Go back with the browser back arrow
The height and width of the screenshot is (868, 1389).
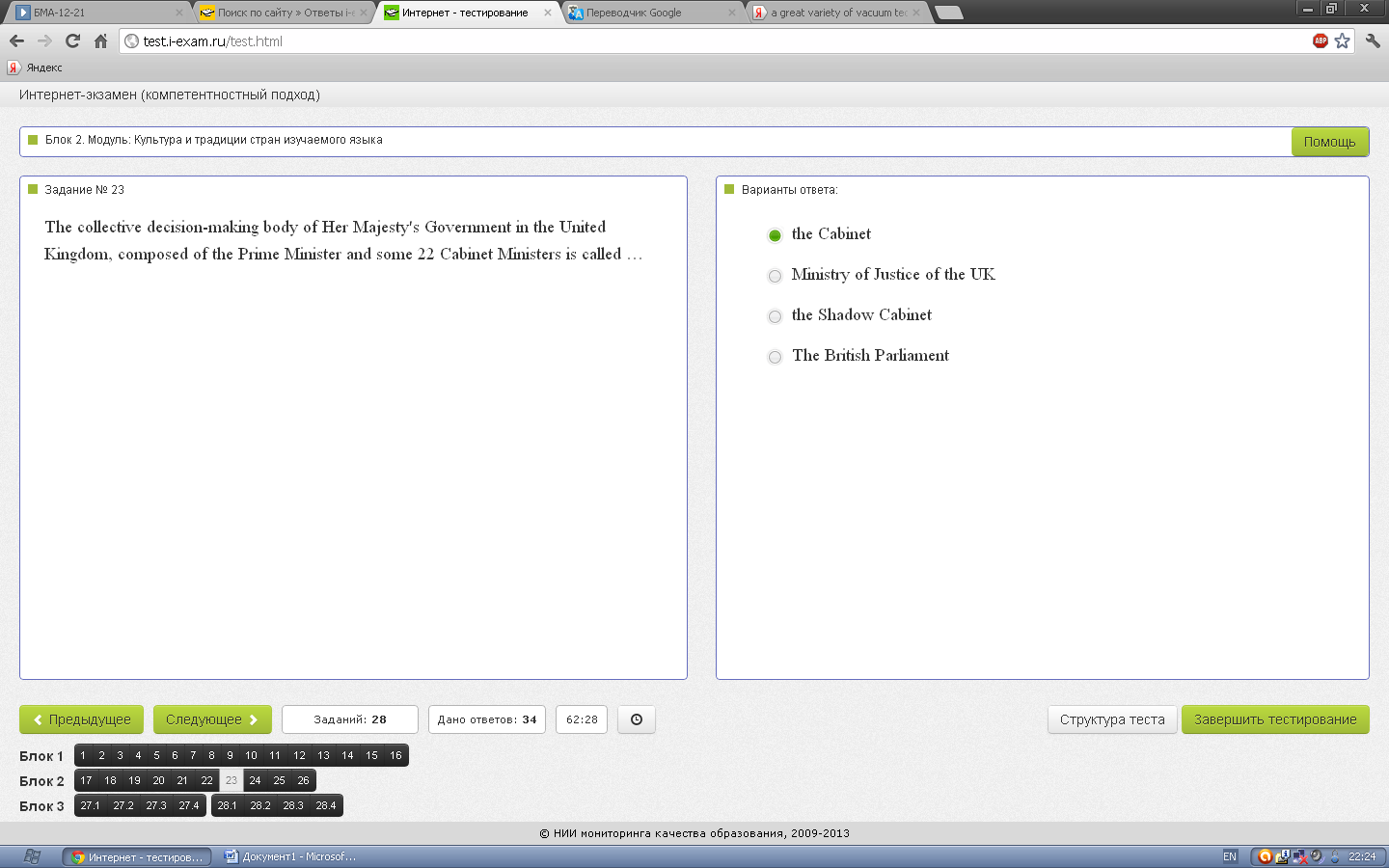pos(16,41)
